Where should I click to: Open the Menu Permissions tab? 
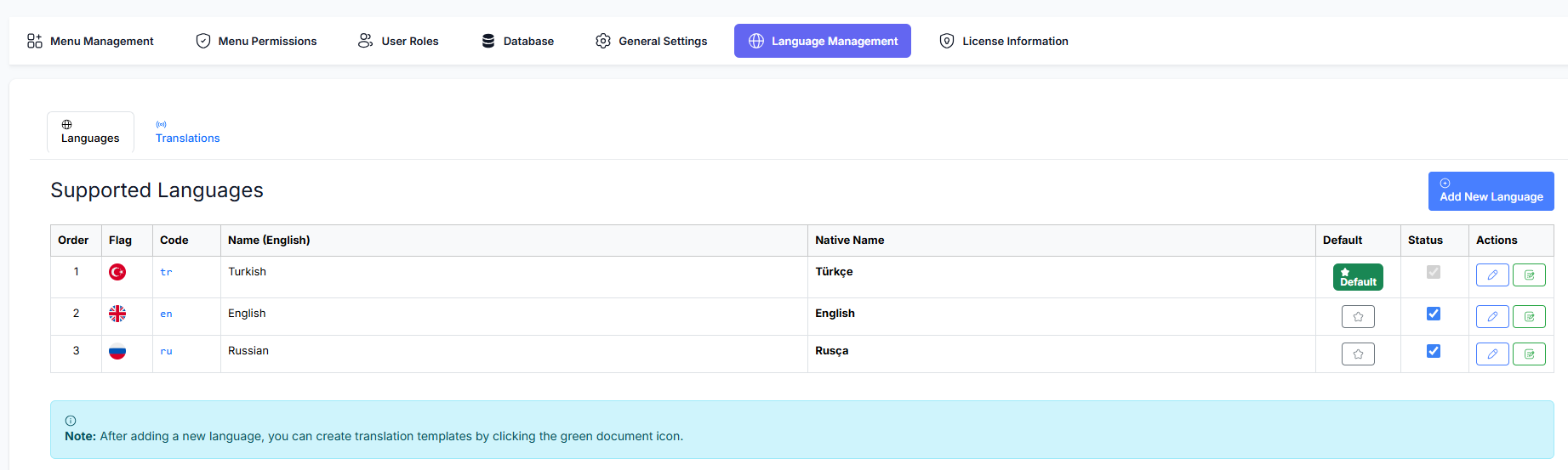pyautogui.click(x=256, y=41)
